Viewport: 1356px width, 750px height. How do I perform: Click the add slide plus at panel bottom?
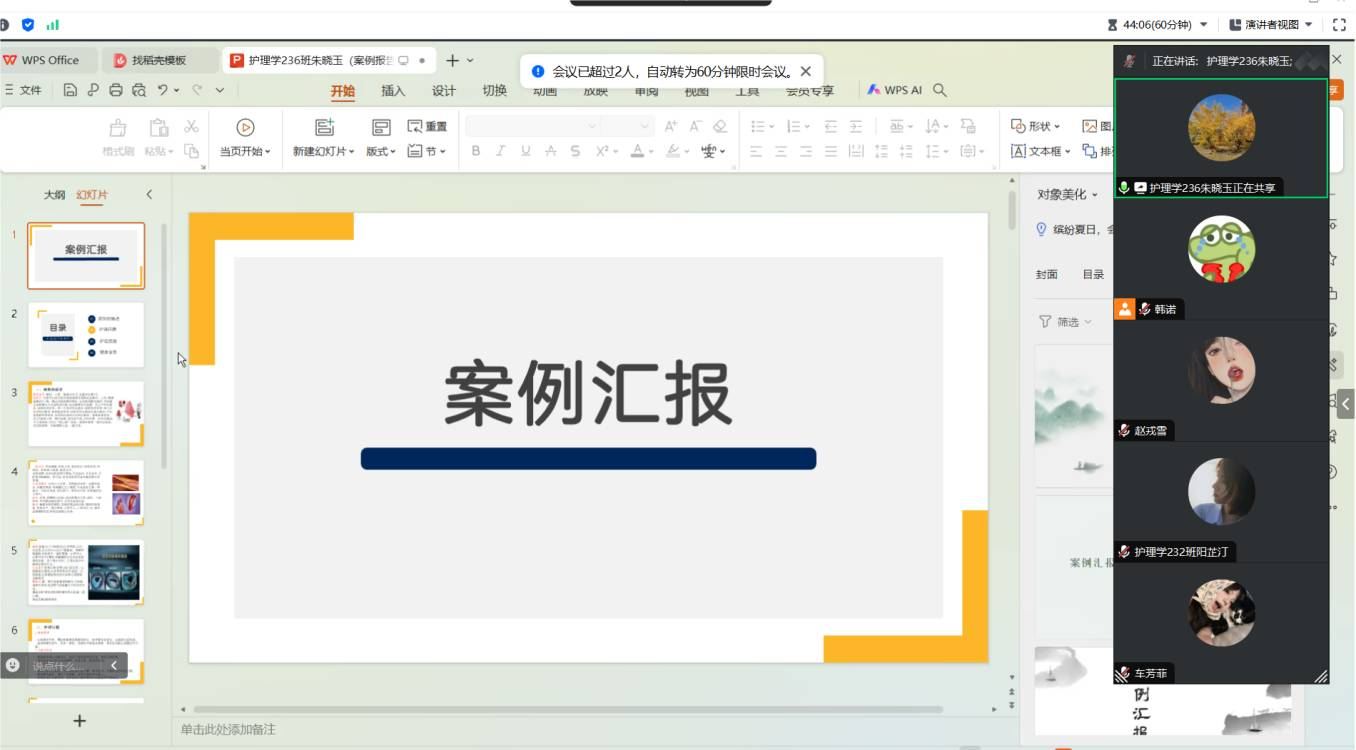(80, 721)
